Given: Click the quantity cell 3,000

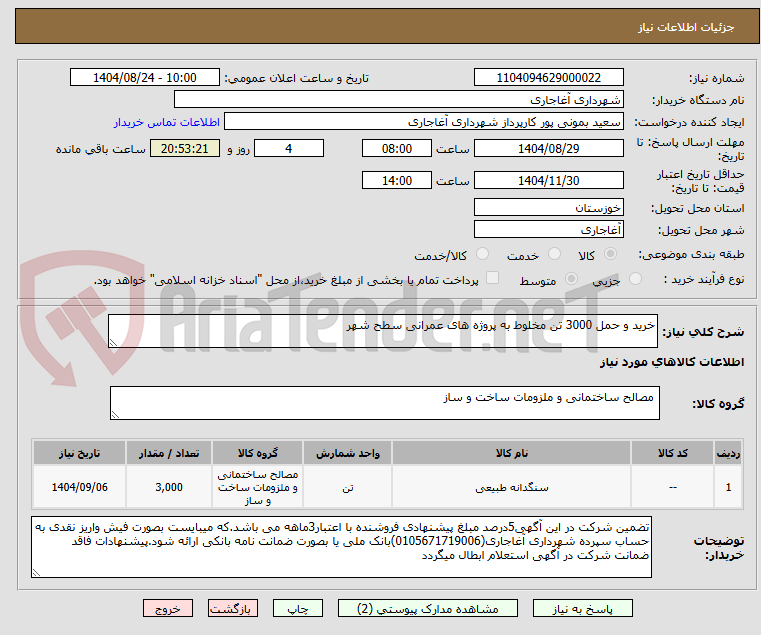Looking at the screenshot, I should pyautogui.click(x=169, y=487).
